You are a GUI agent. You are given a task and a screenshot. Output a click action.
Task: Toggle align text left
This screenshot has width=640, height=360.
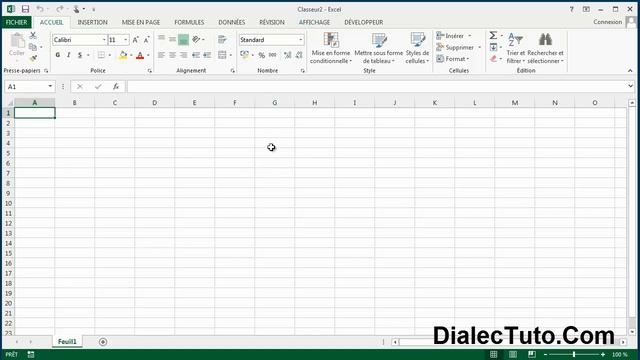click(161, 55)
